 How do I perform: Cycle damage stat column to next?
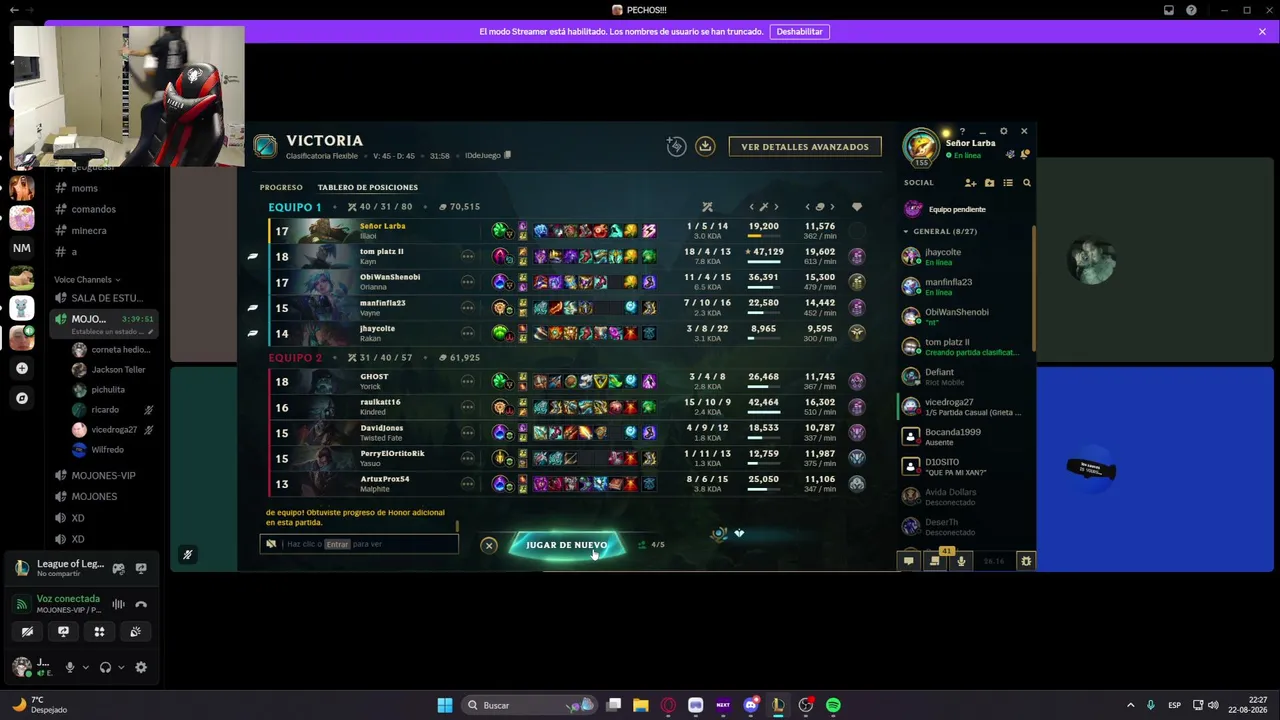776,207
